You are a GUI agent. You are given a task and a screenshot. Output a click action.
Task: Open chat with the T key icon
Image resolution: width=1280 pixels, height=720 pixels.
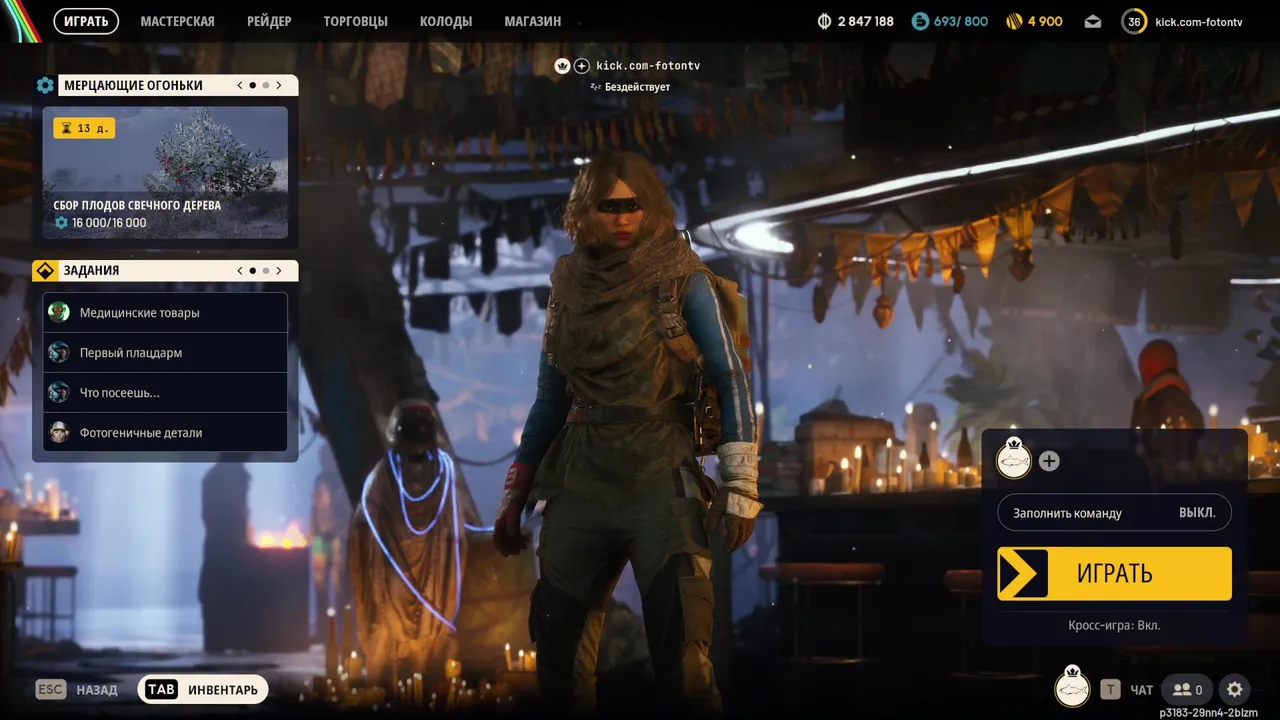tap(1110, 689)
